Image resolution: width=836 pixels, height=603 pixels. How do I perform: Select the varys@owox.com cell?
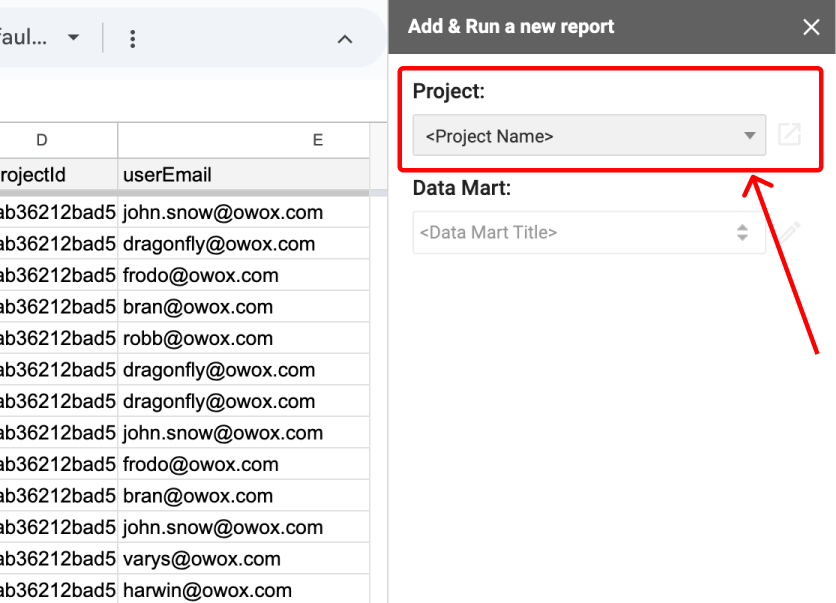click(x=244, y=559)
